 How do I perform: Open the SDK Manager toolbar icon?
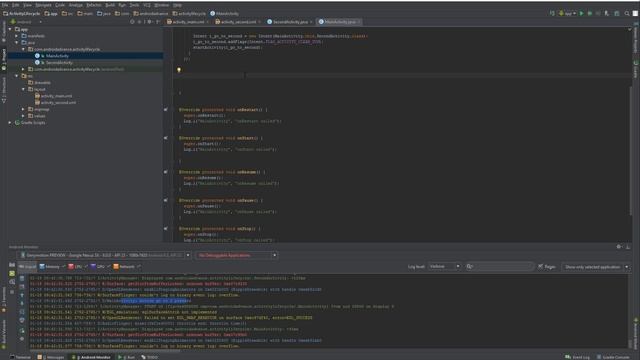pyautogui.click(x=617, y=13)
